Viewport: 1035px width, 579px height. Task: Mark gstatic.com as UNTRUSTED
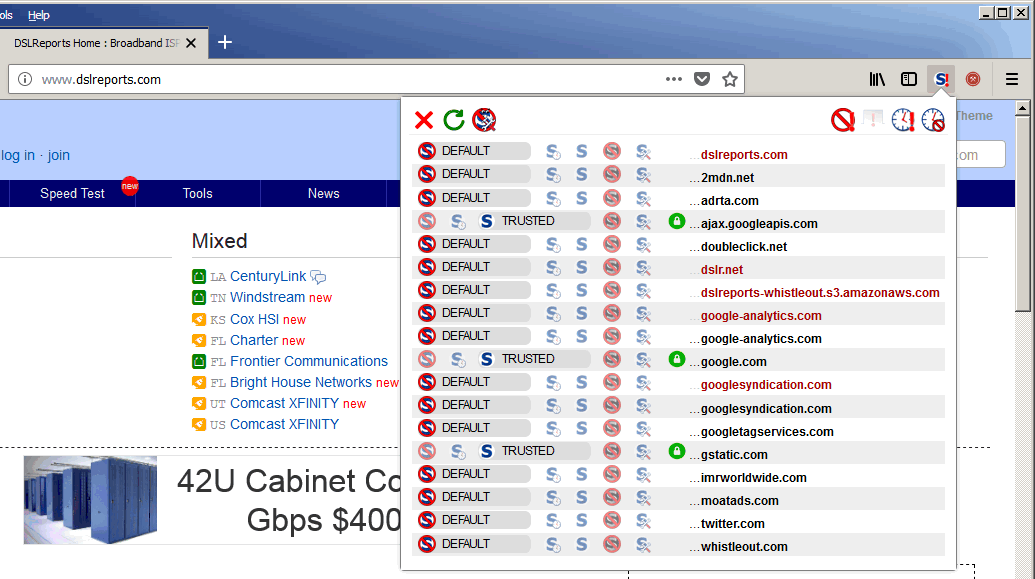click(x=612, y=451)
